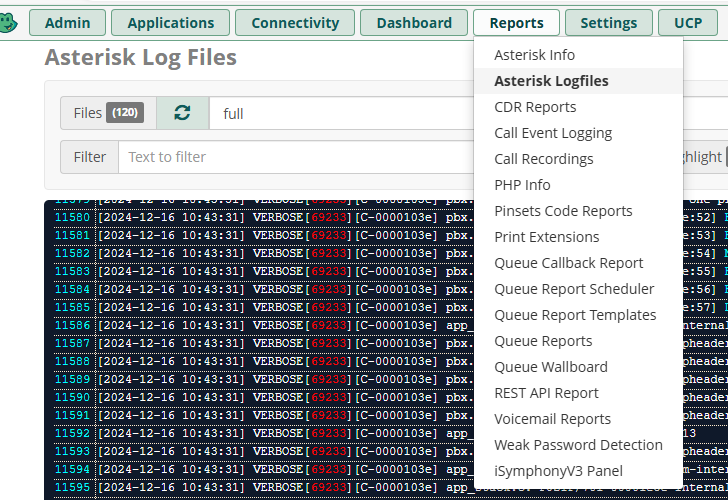Click log line number 11586
The height and width of the screenshot is (500, 728).
pos(72,325)
